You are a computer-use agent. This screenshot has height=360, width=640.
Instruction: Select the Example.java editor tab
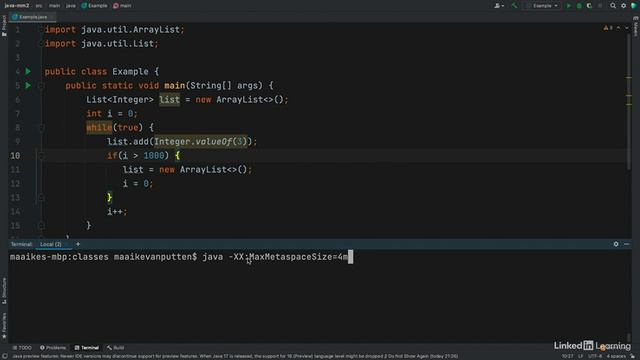coord(32,17)
